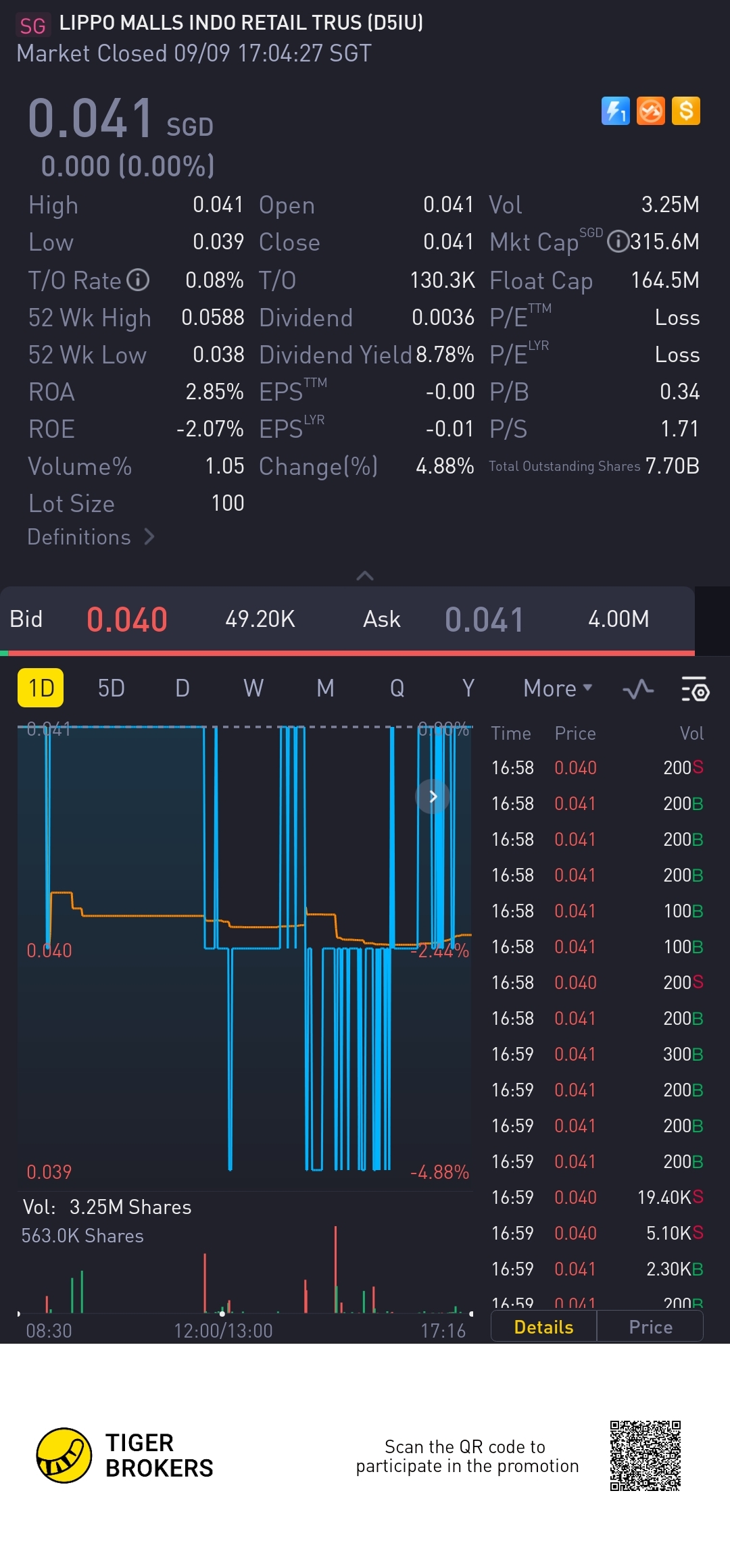730x1568 pixels.
Task: Tap the 52 Wk High 0.0588 value
Action: 213,318
